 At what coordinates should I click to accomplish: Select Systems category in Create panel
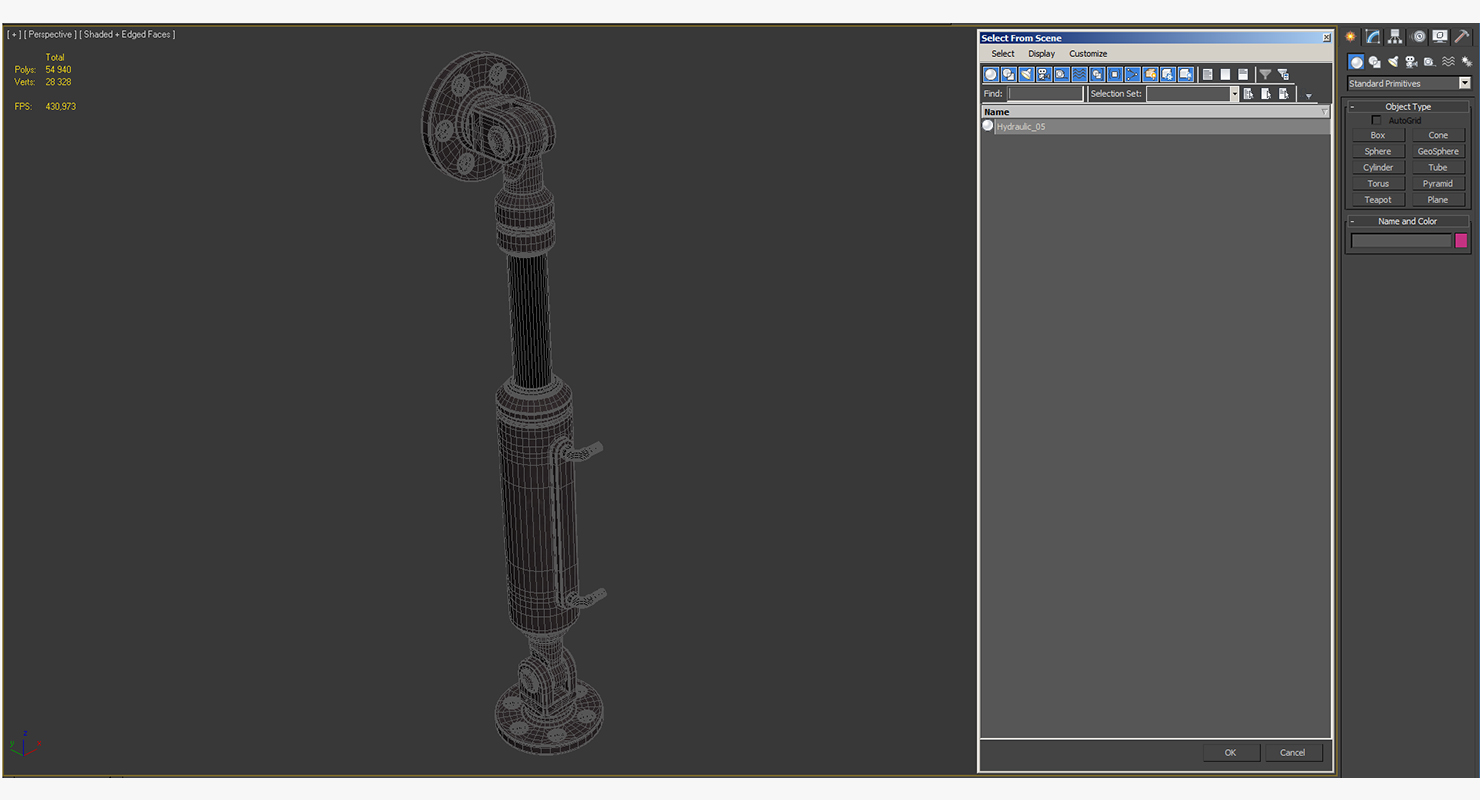pyautogui.click(x=1466, y=62)
